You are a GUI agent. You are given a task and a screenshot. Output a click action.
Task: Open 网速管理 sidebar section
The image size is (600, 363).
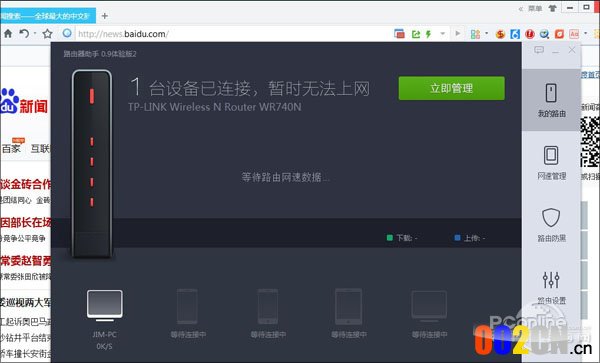tap(551, 163)
